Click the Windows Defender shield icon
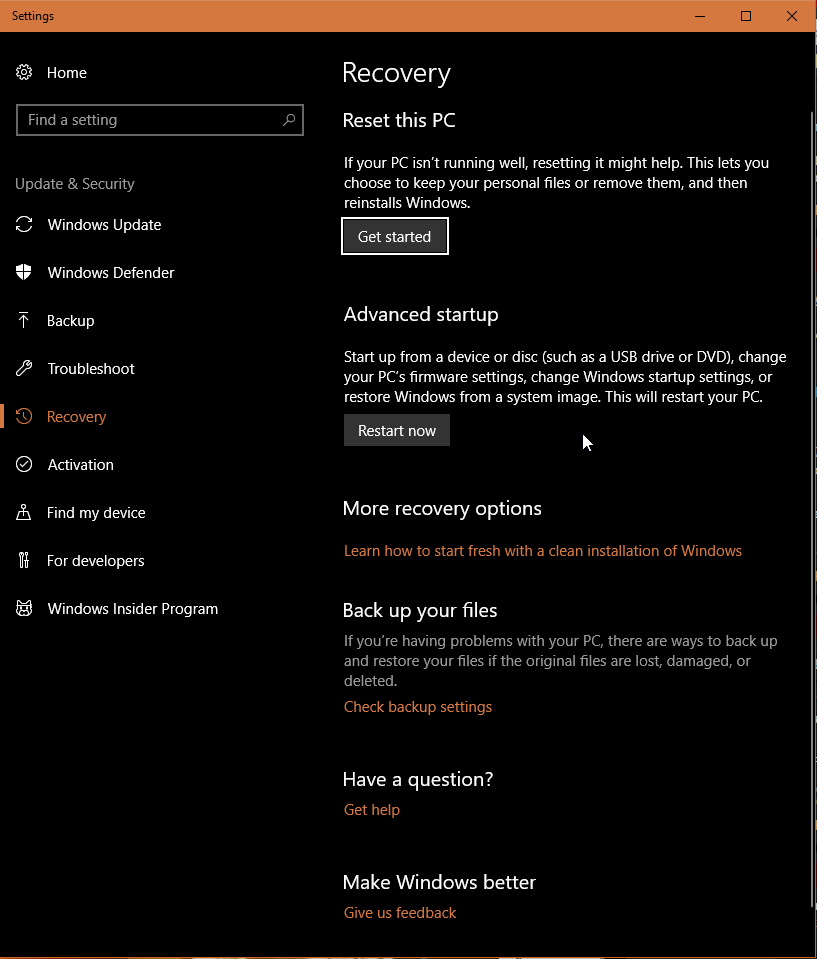Image resolution: width=817 pixels, height=959 pixels. [x=24, y=272]
